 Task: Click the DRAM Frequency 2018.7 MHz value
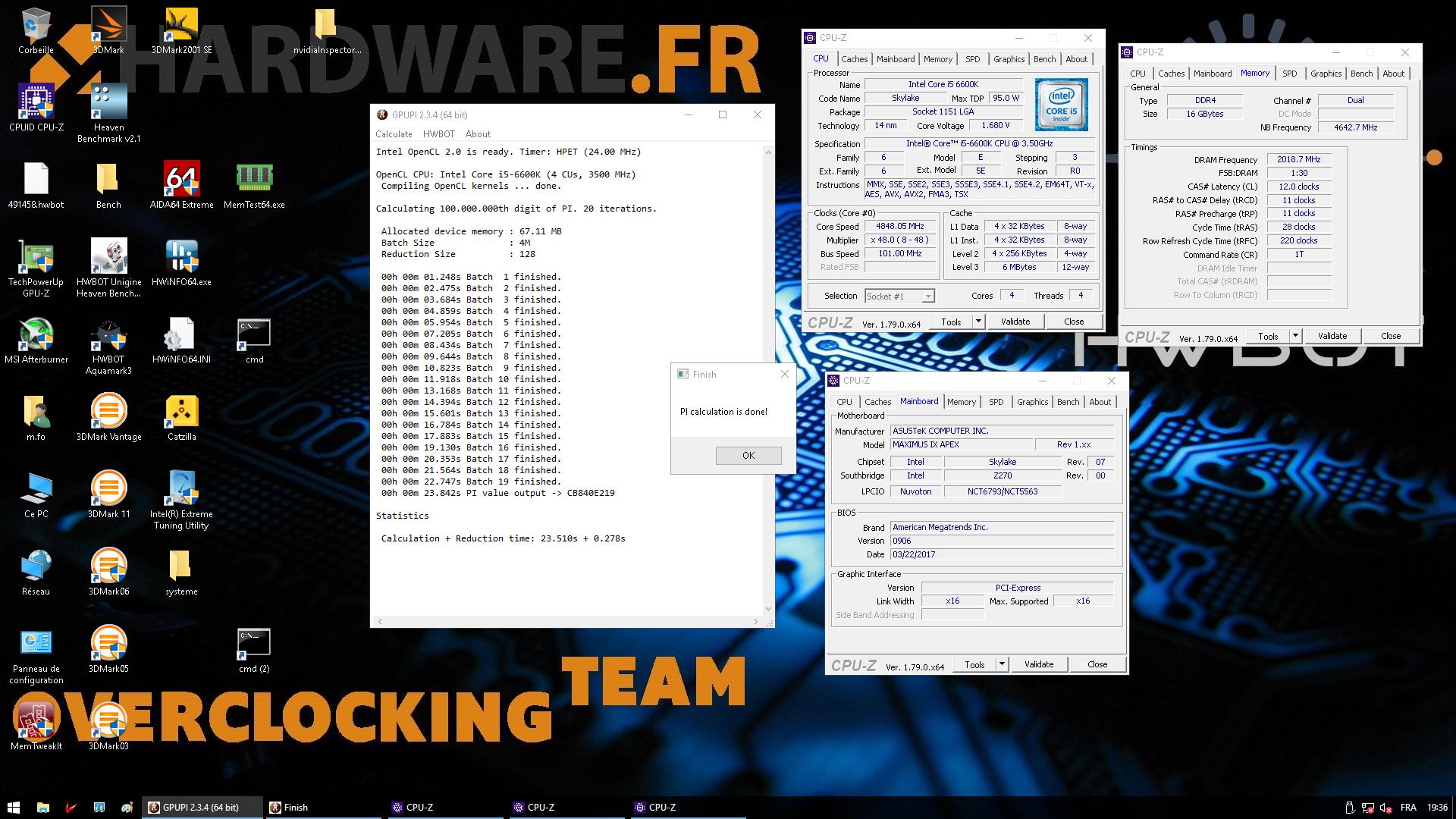[x=1298, y=160]
